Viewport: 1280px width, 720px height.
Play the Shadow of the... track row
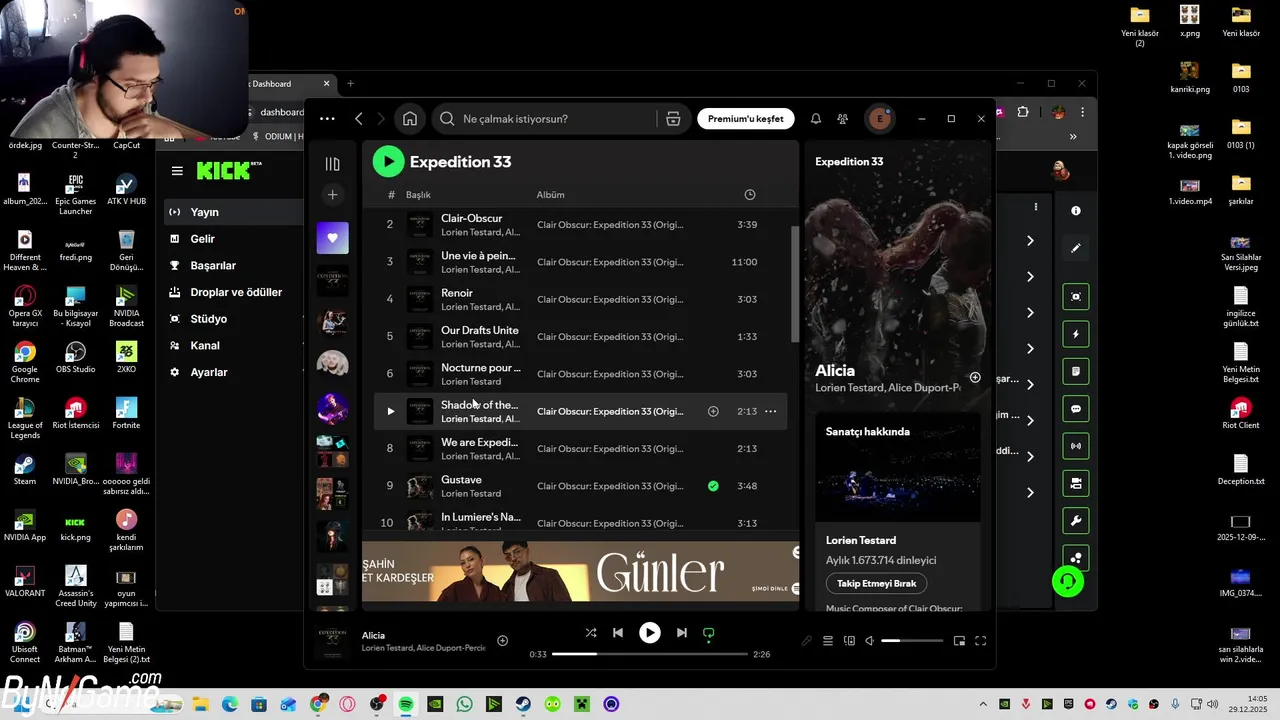pos(390,411)
